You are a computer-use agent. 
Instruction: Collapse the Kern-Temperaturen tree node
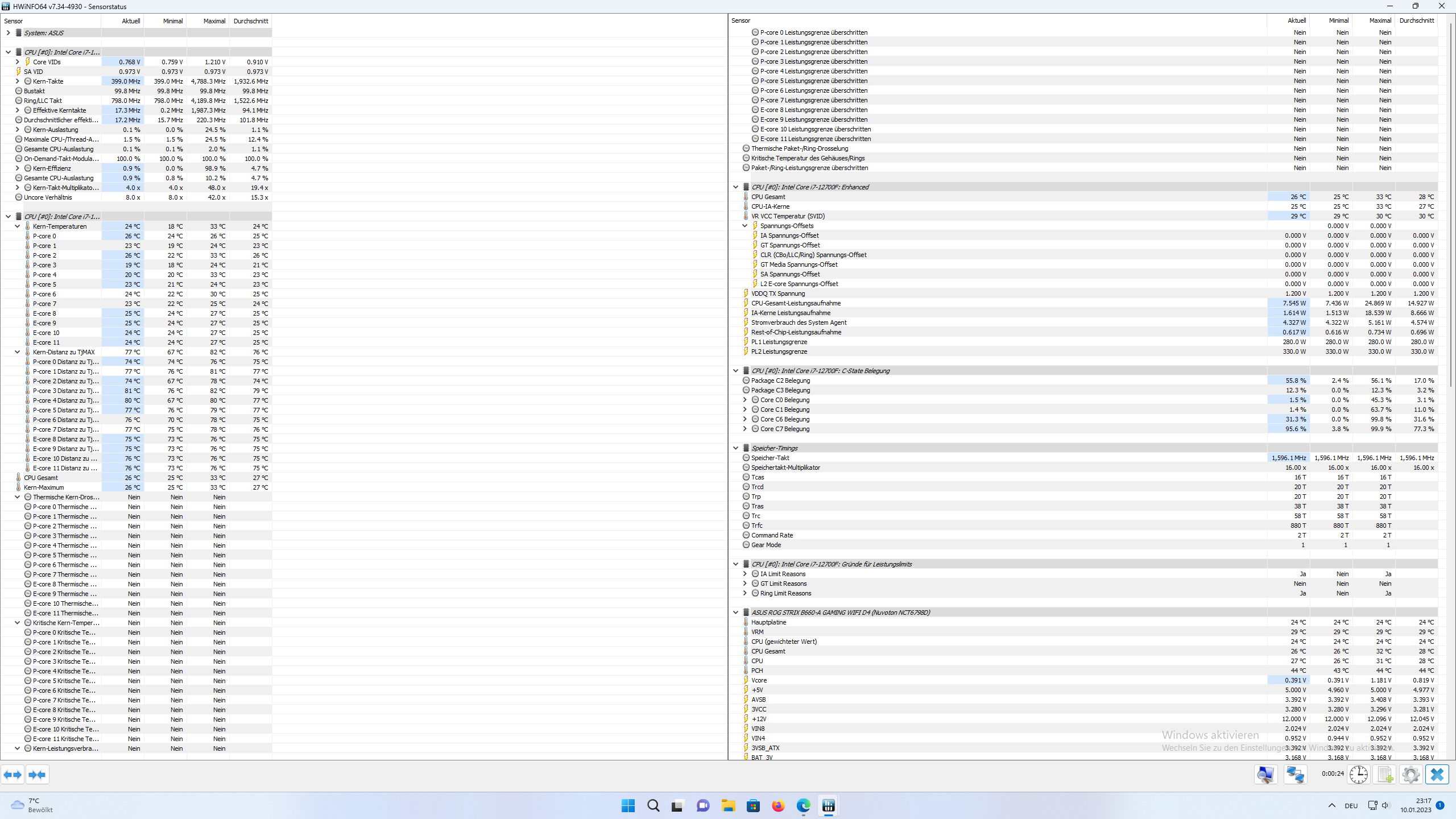pyautogui.click(x=18, y=226)
